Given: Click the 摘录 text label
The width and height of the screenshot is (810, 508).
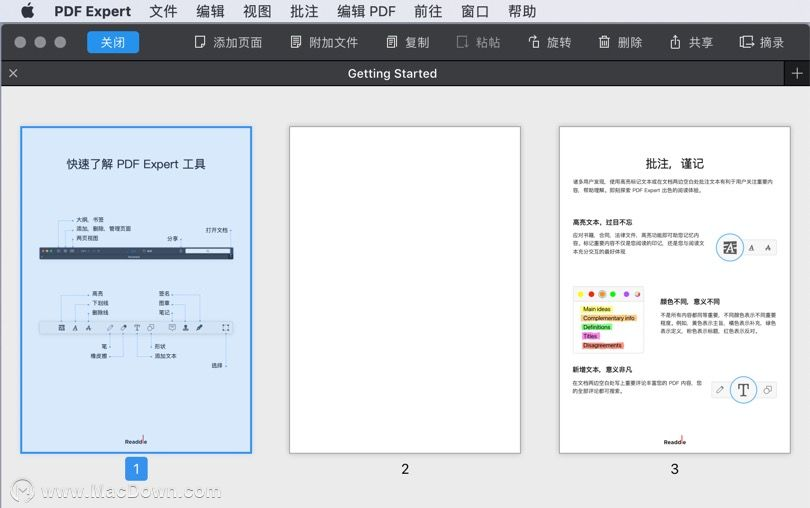Looking at the screenshot, I should 772,43.
